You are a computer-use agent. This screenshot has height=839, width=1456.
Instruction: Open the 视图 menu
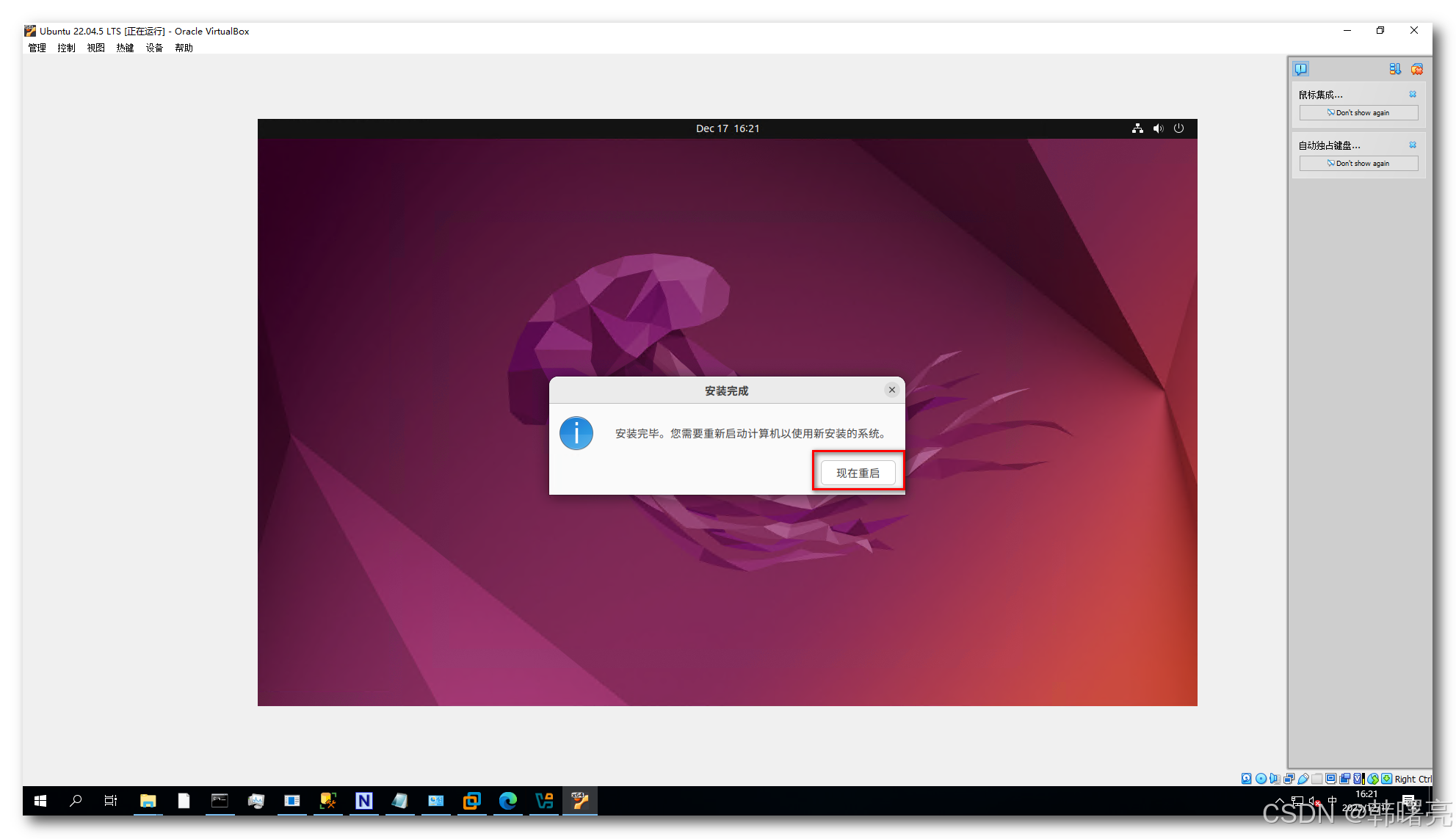(95, 48)
